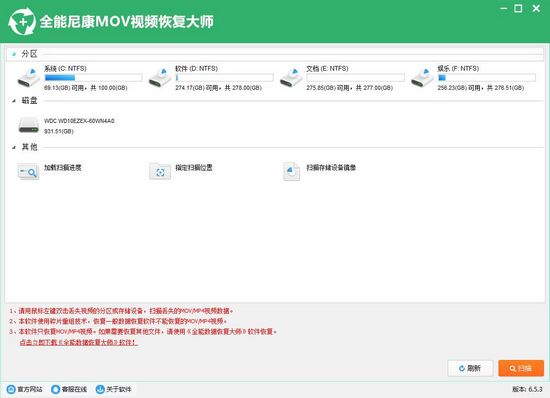
Task: Click the second red instruction line
Action: 118,321
